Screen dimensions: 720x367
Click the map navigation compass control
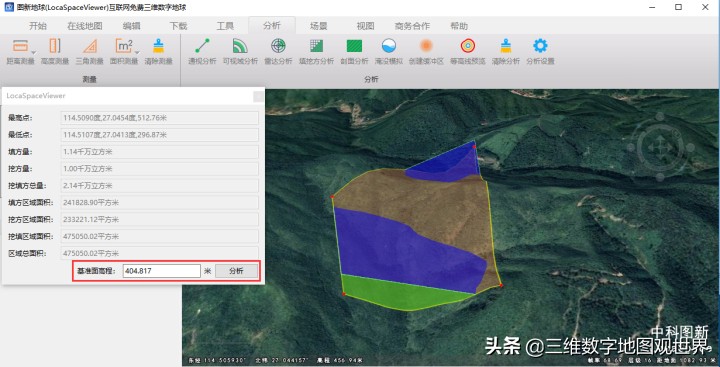[x=660, y=147]
